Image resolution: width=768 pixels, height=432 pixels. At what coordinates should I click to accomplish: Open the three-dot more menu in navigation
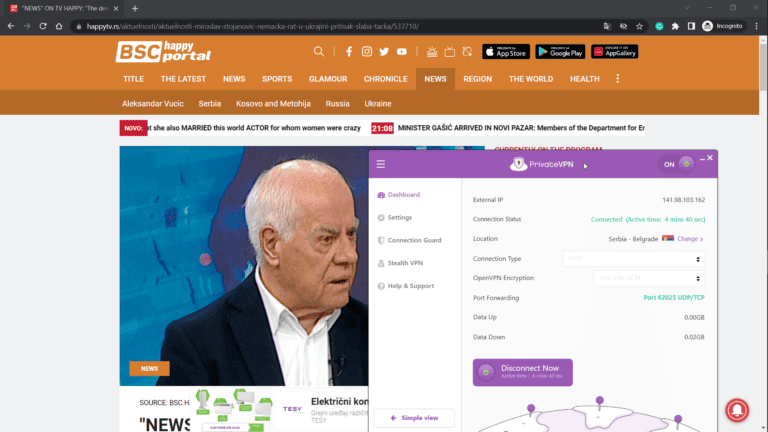pos(617,79)
